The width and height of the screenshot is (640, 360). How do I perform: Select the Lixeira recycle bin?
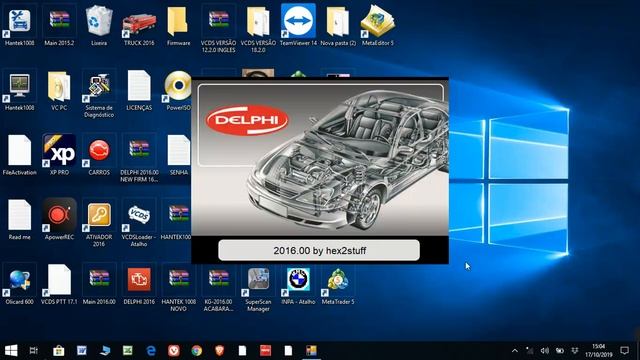point(99,24)
